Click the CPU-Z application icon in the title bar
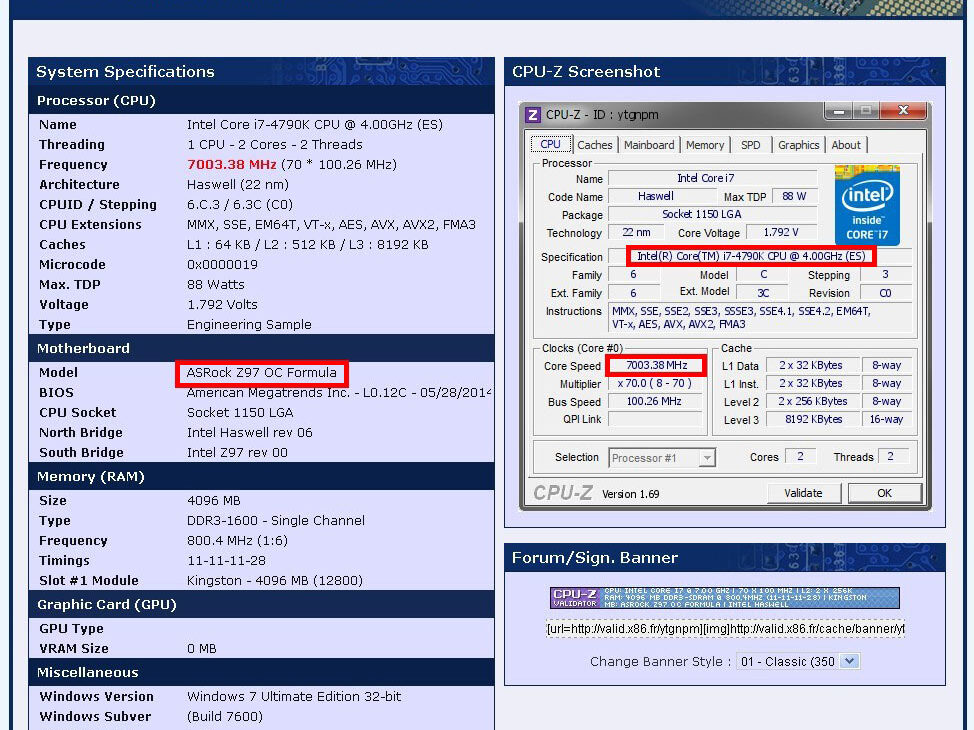This screenshot has height=730, width=974. [x=531, y=113]
